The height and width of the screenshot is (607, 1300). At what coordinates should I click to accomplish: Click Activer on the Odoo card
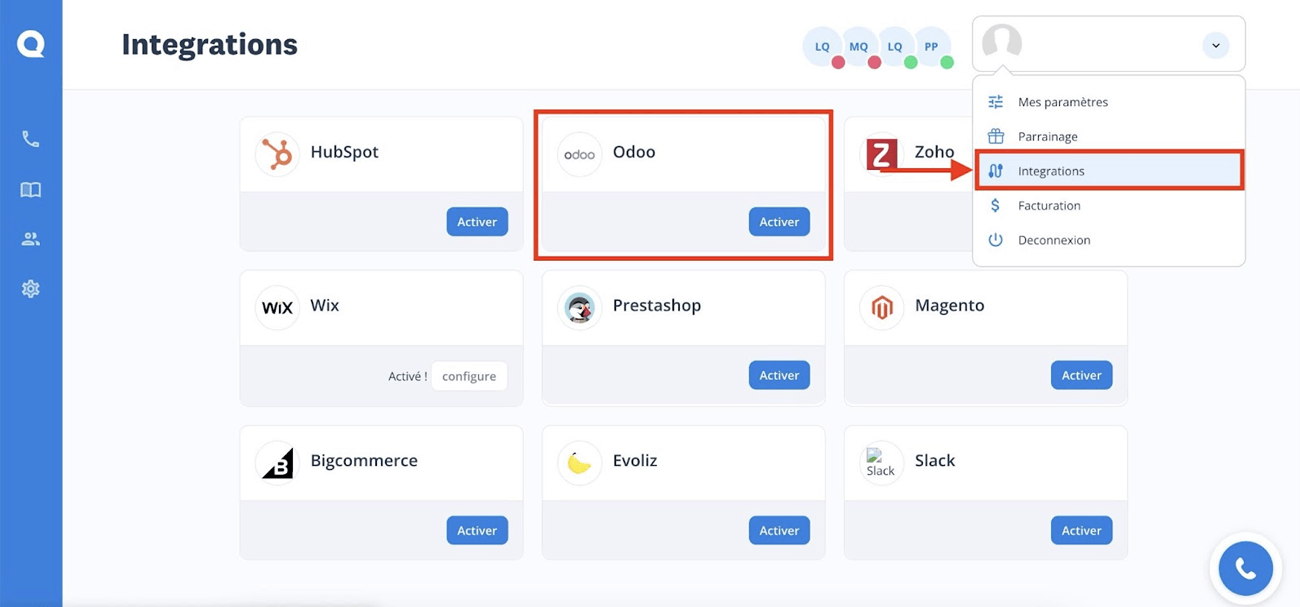pos(779,222)
